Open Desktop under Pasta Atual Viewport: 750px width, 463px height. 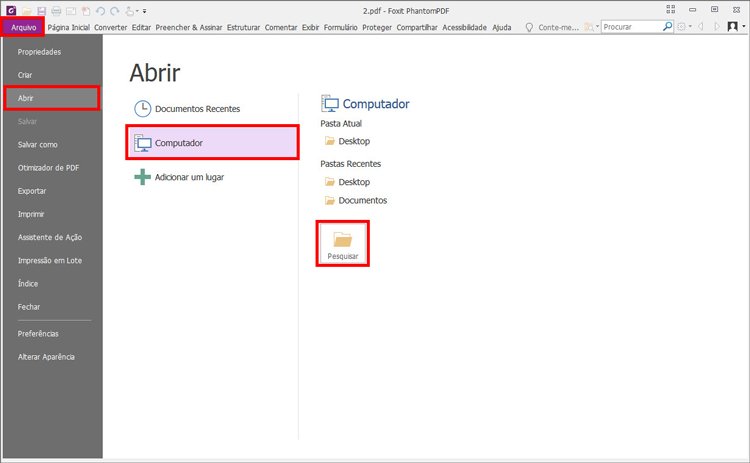pos(348,141)
